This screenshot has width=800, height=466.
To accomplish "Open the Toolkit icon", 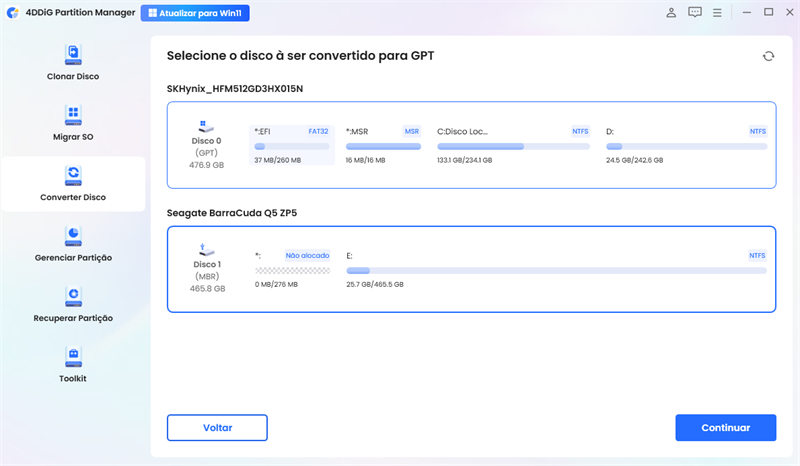I will point(73,357).
